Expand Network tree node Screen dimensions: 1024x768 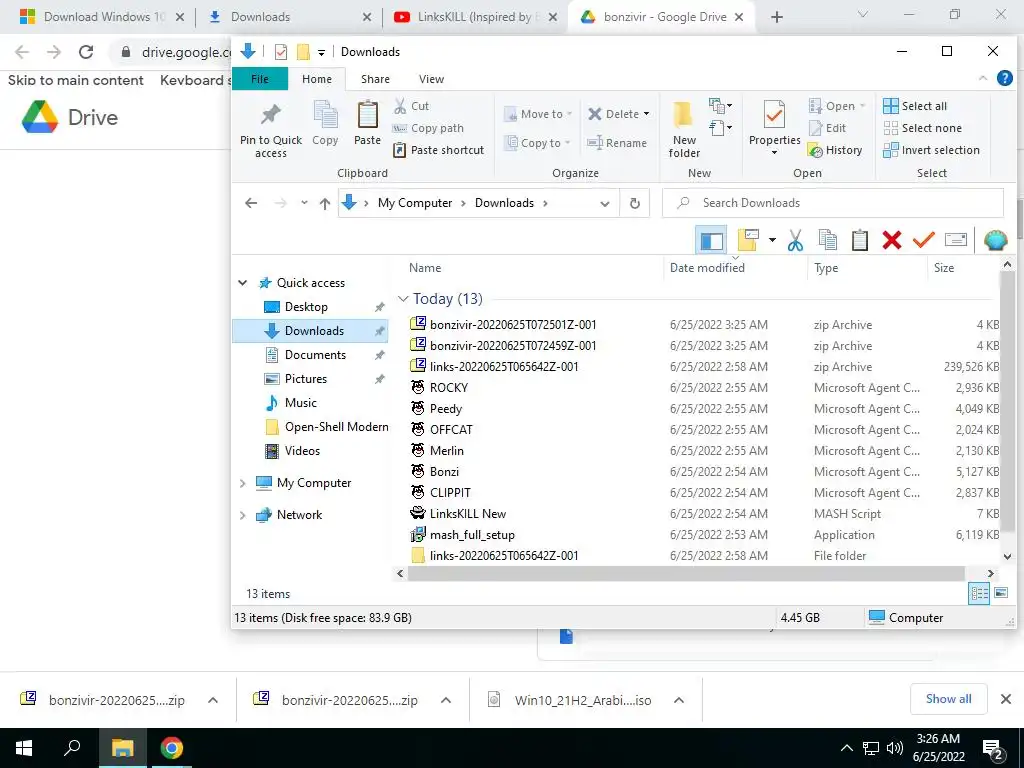(242, 515)
